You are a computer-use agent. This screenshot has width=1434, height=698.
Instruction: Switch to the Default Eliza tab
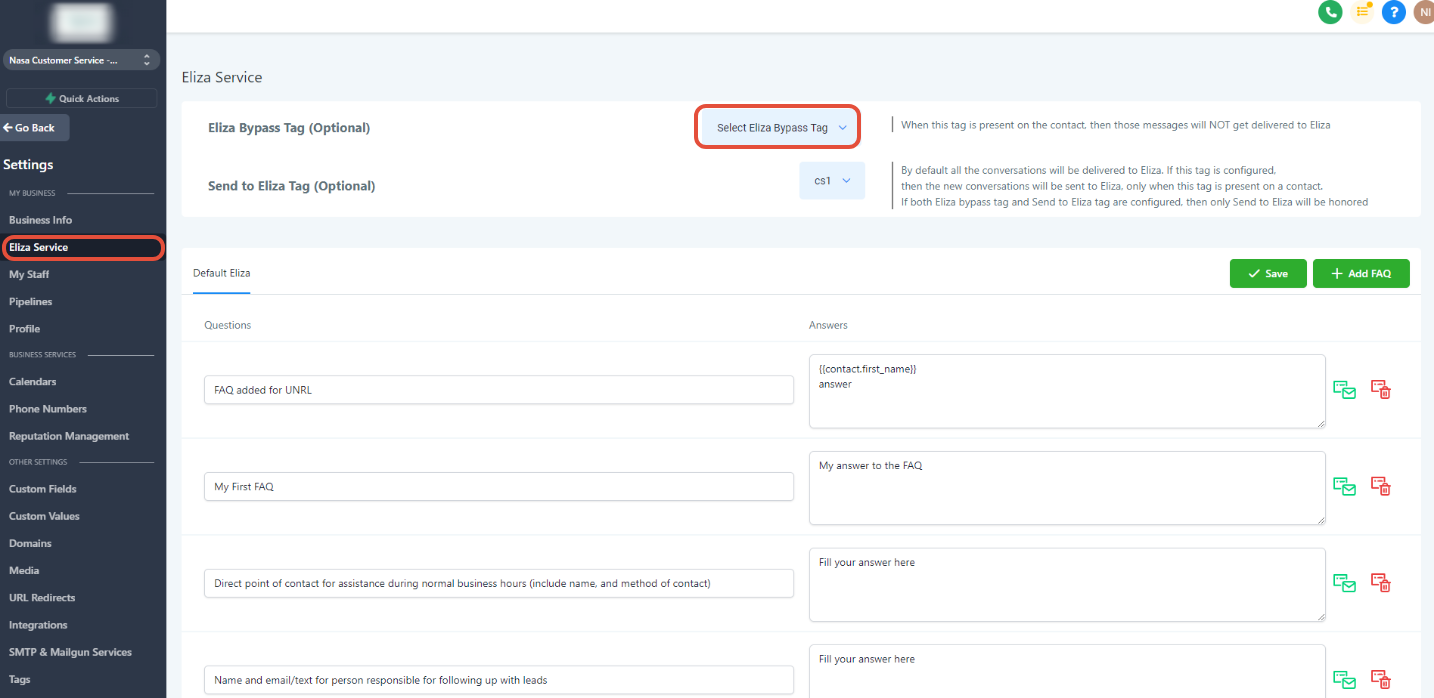click(x=221, y=273)
